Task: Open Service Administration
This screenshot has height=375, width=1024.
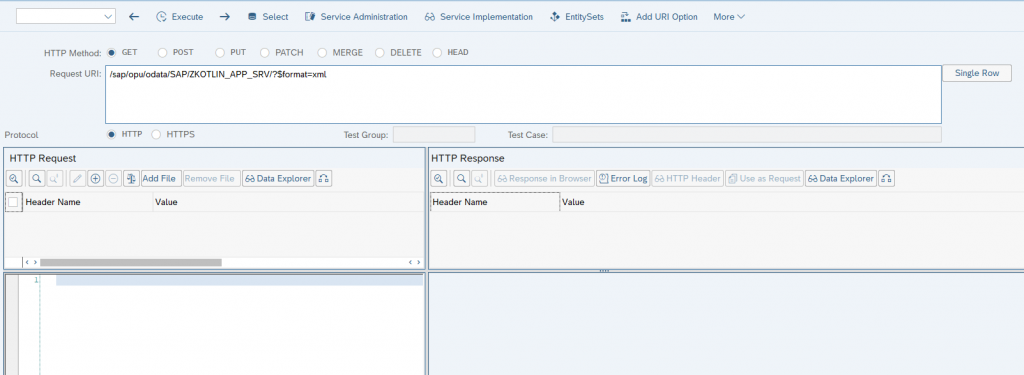Action: click(356, 16)
